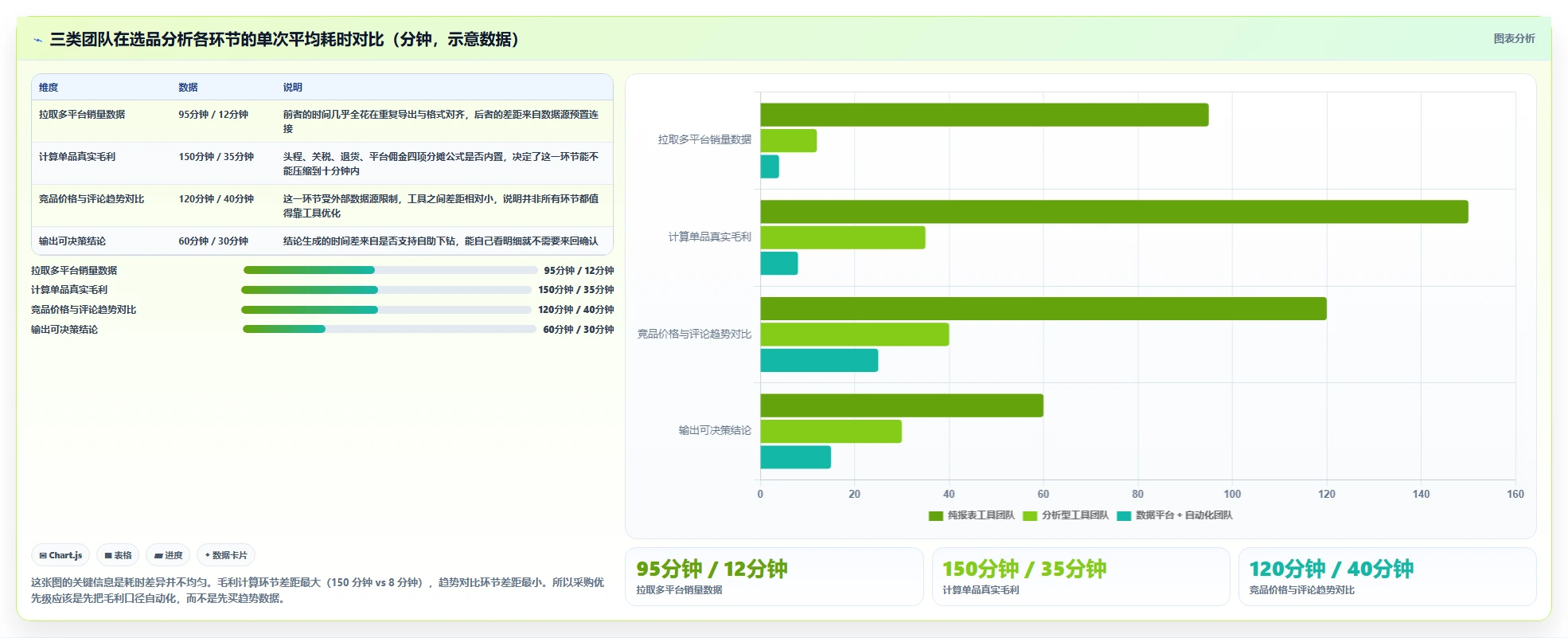The height and width of the screenshot is (638, 1568).
Task: Click teal bar for 拉取多平台销量数据
Action: (770, 166)
